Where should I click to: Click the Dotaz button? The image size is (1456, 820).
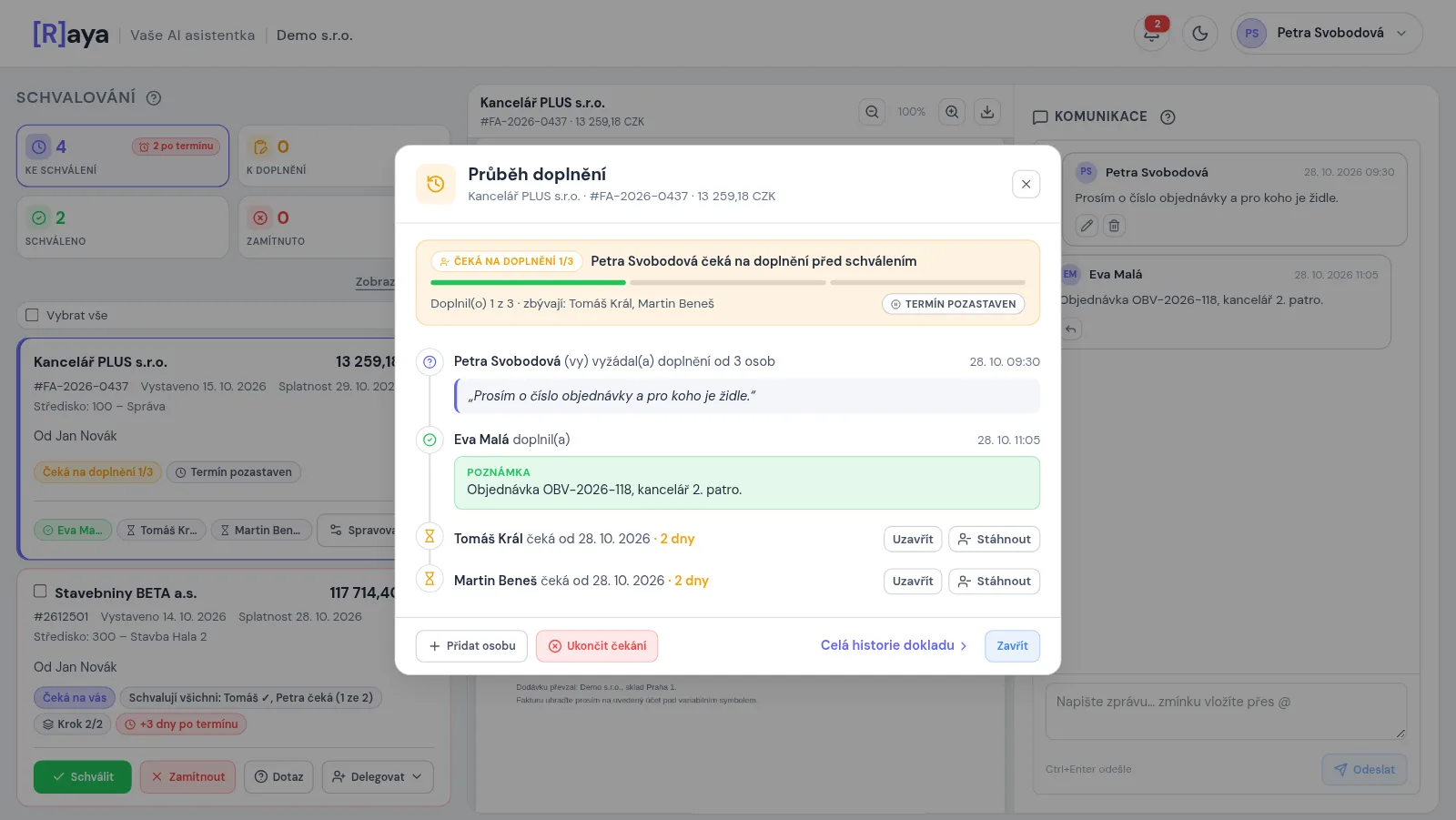click(278, 777)
